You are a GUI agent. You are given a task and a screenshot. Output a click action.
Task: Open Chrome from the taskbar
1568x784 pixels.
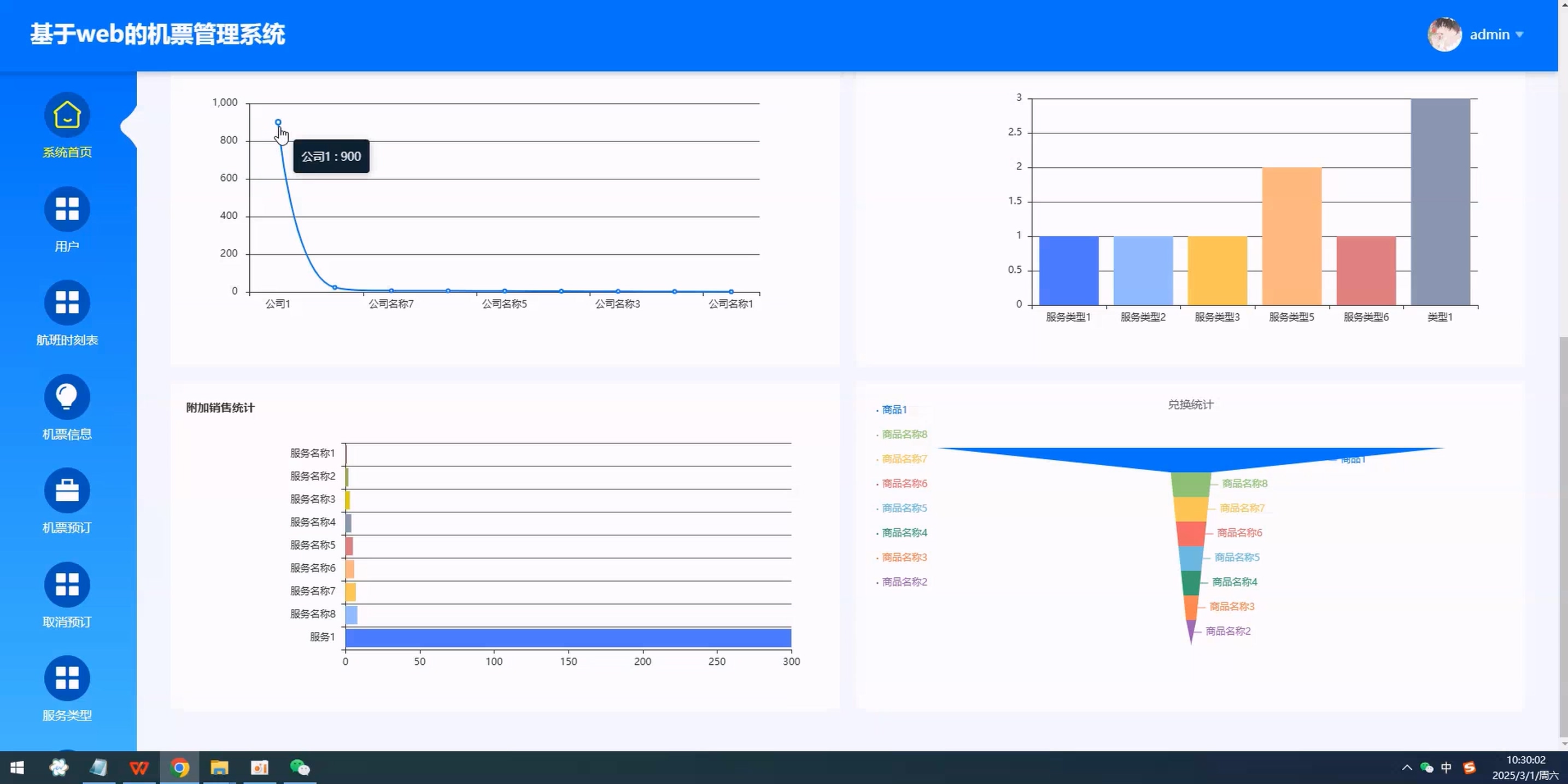[179, 768]
